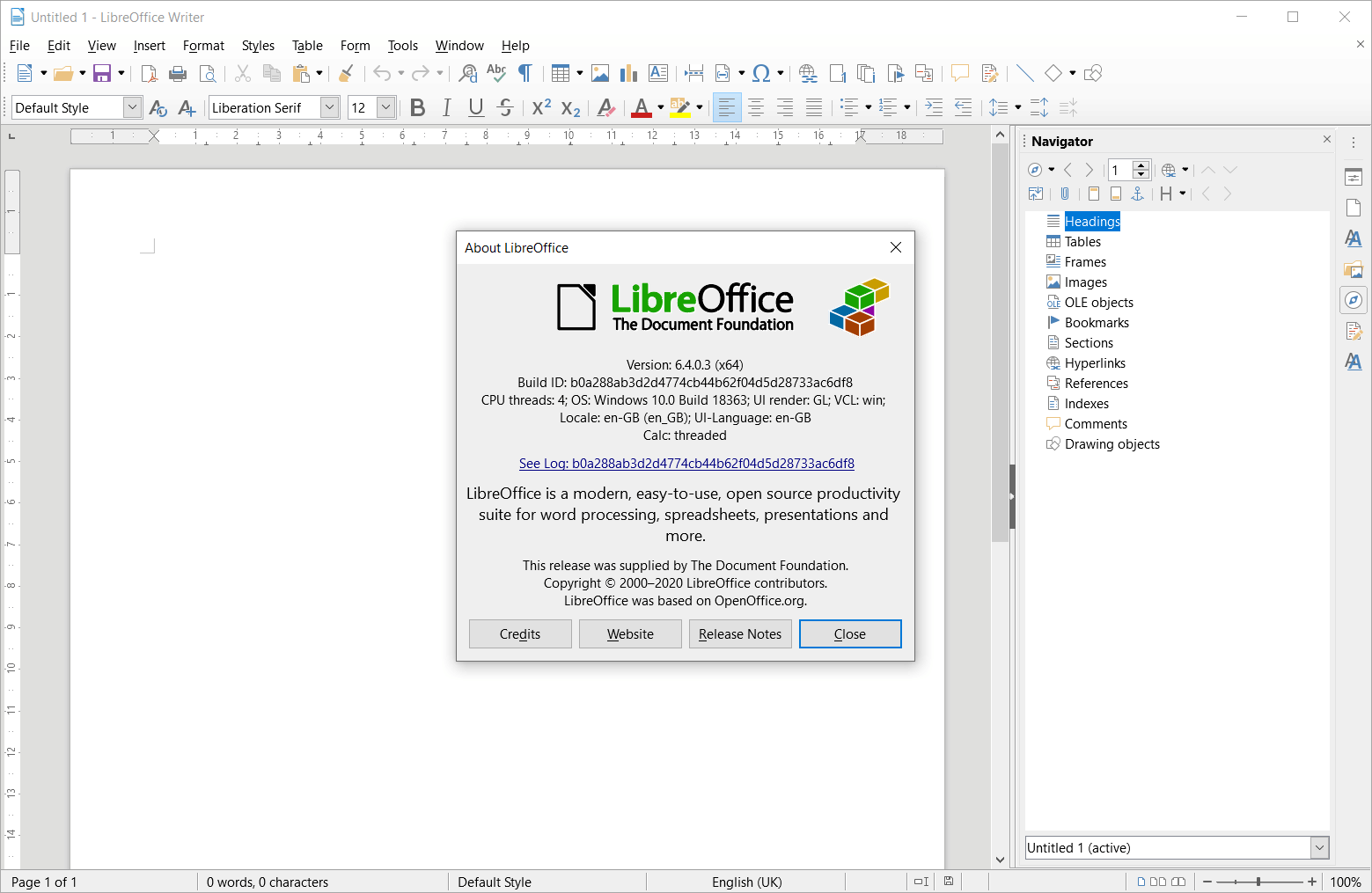Expand the Paste options dropdown arrow
Image resolution: width=1372 pixels, height=893 pixels.
pyautogui.click(x=319, y=73)
